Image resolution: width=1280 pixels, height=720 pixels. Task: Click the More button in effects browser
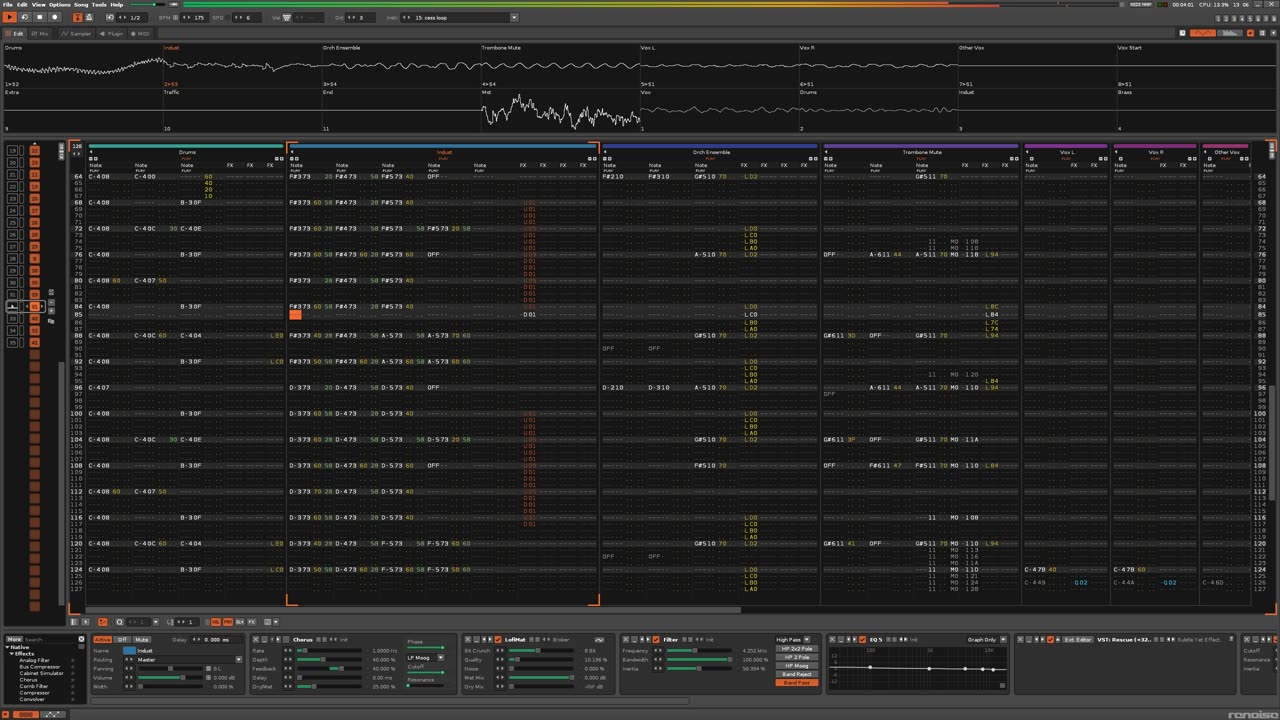coord(14,639)
